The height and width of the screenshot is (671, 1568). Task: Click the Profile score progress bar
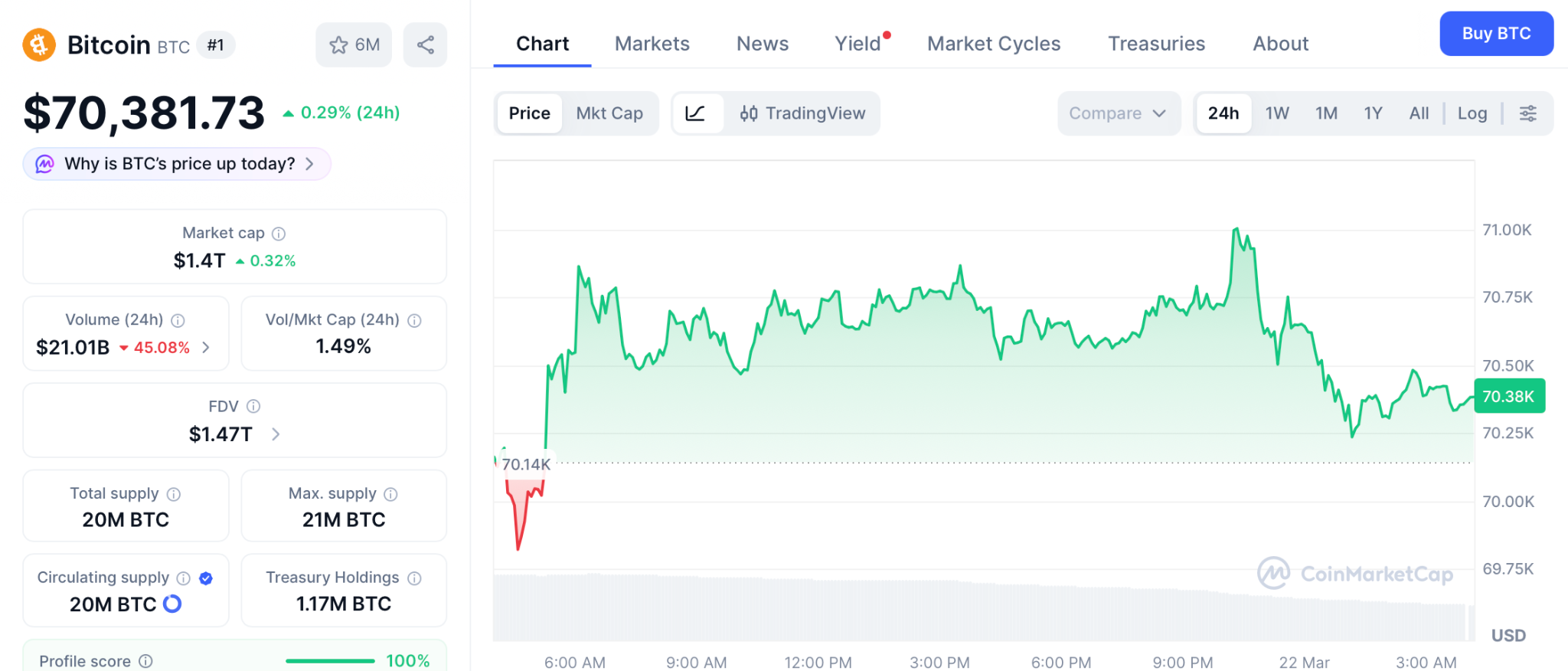[330, 661]
